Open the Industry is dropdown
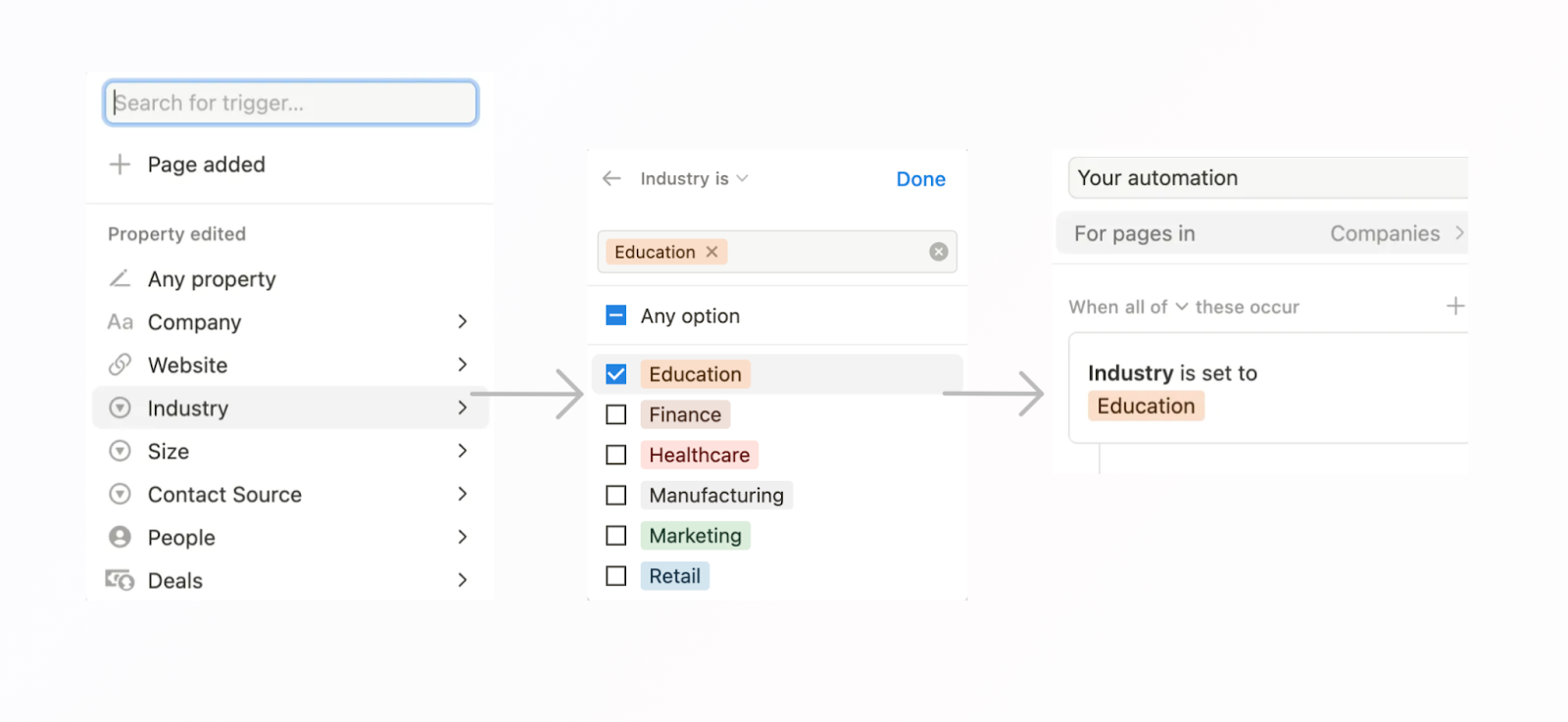 pos(694,178)
